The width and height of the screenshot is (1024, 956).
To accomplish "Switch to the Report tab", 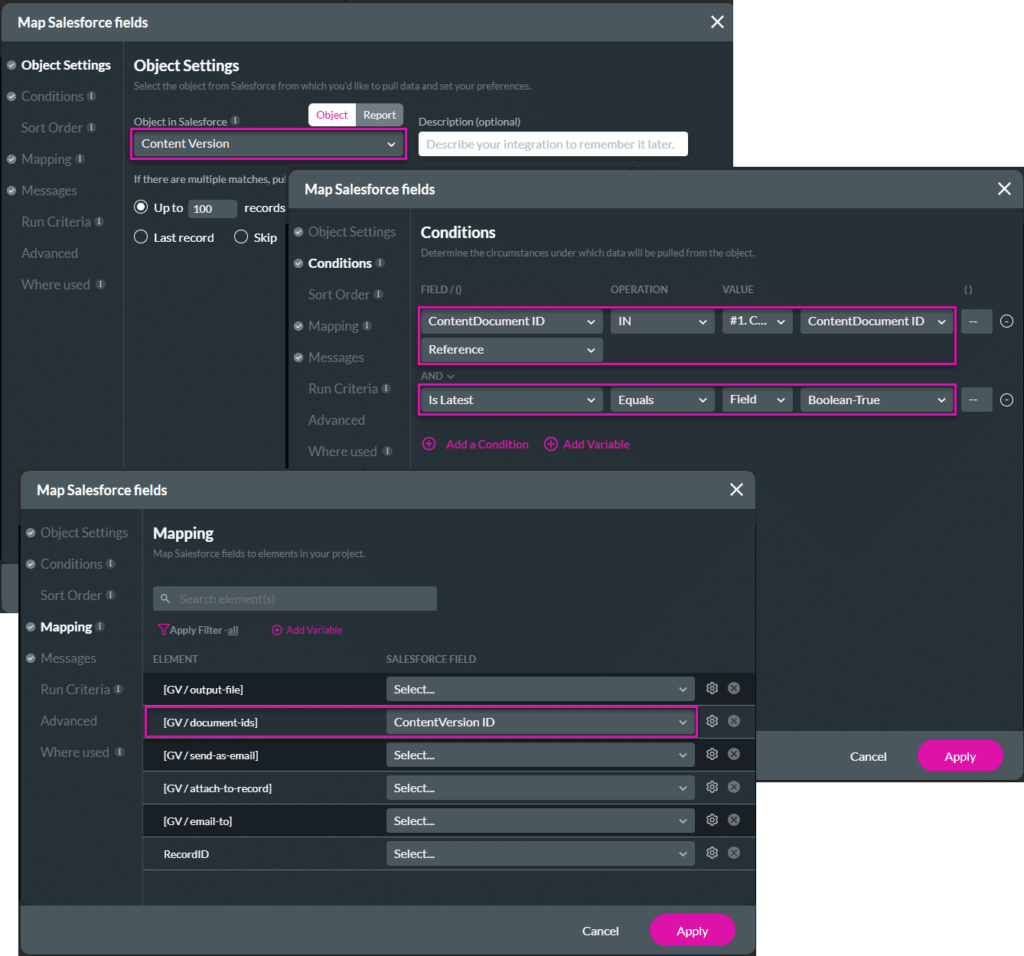I will [x=380, y=115].
